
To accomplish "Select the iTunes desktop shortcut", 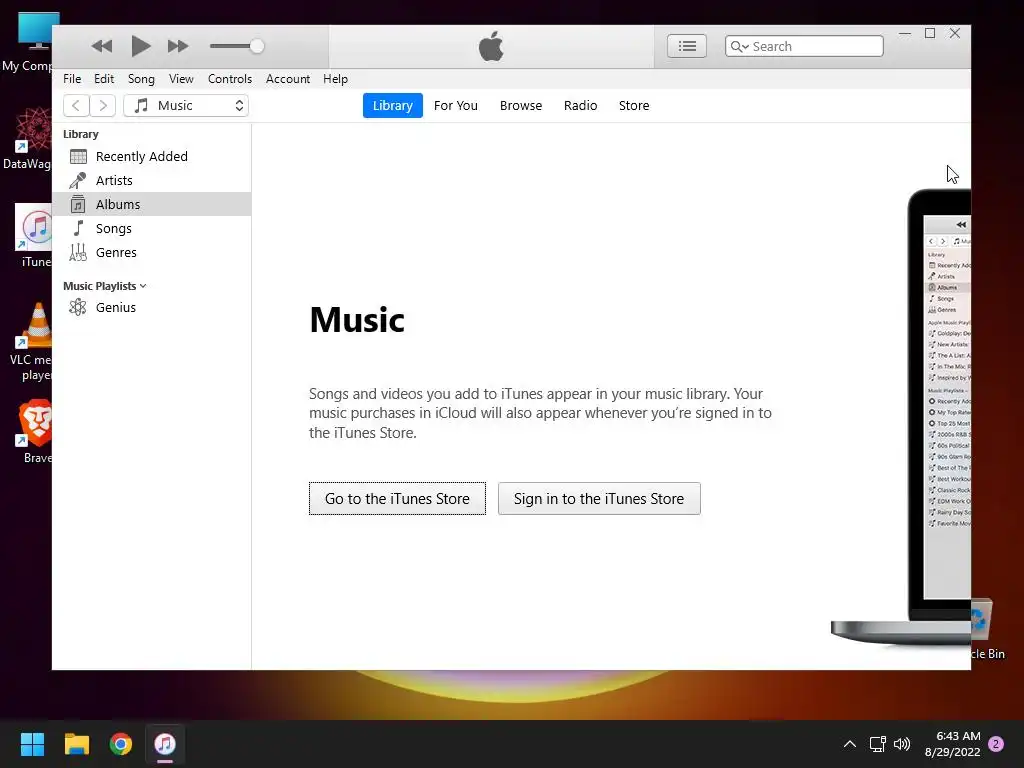I will 33,236.
